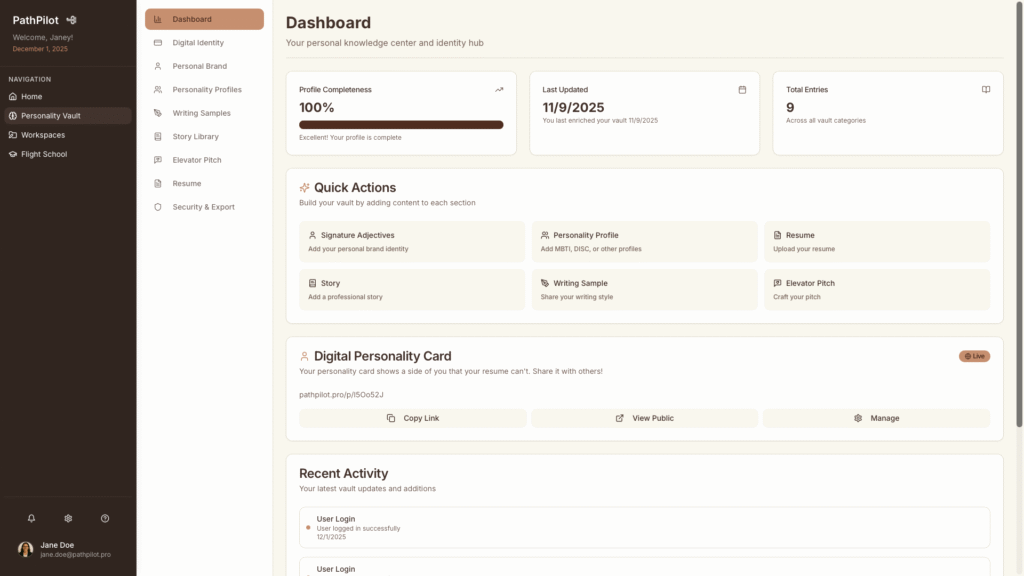Click Manage on the Digital Personality Card
This screenshot has height=576, width=1024.
(x=876, y=418)
